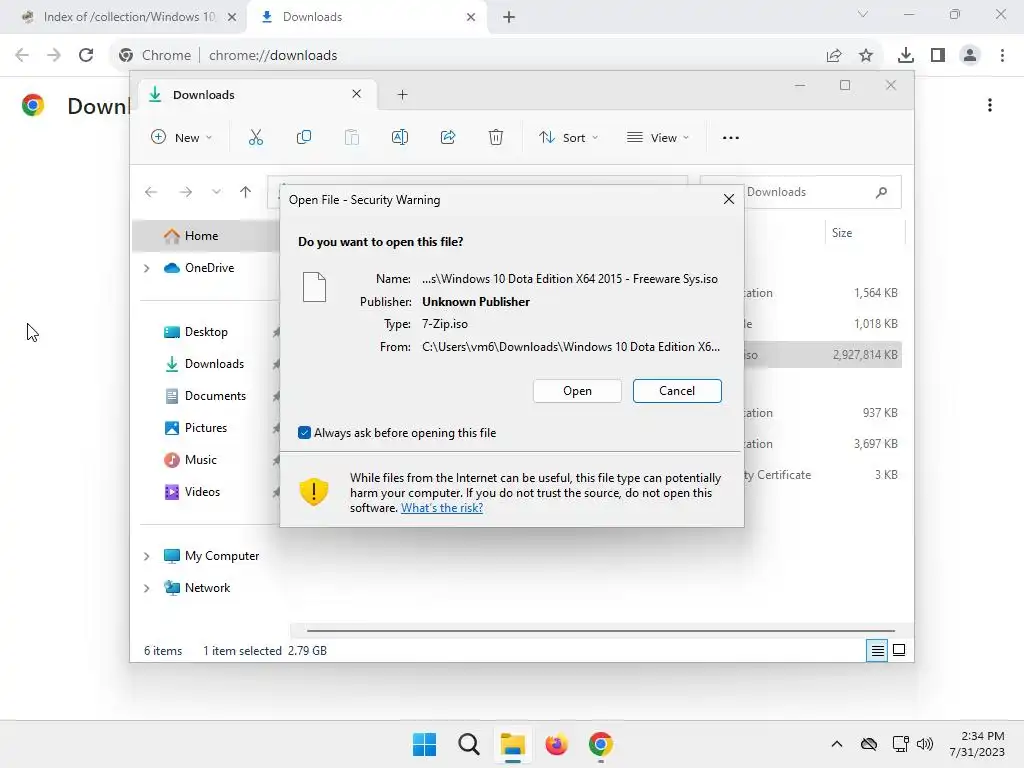Click the Size column header

coord(865,233)
